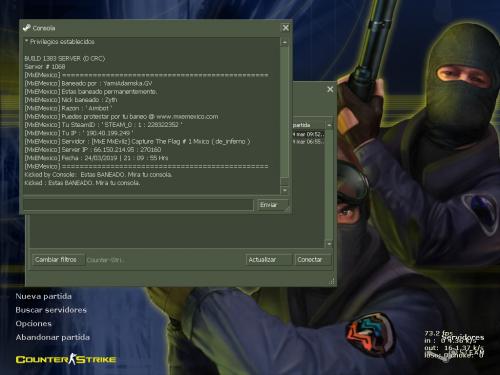Click the server list scrollbar up arrow

coord(329,125)
